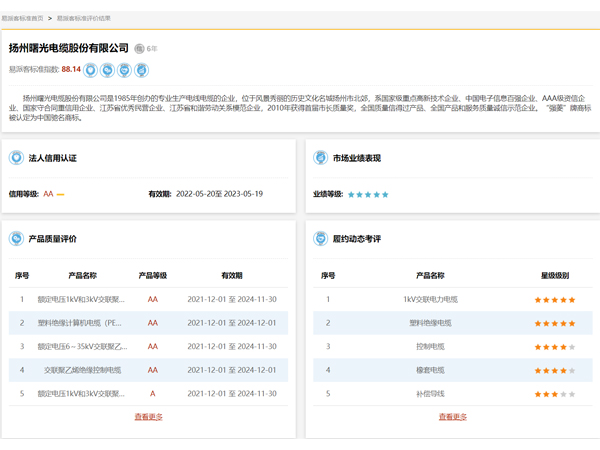Click credit grade AA under 法人信用认证
The height and width of the screenshot is (450, 600).
(x=48, y=194)
